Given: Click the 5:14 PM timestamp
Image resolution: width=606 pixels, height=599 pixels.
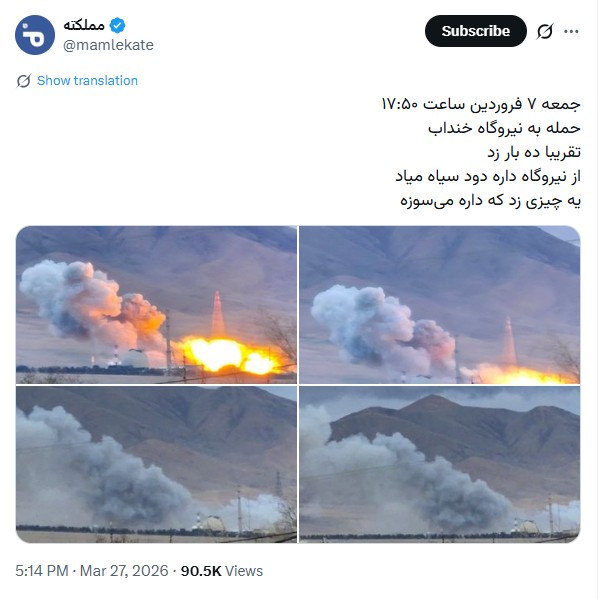Looking at the screenshot, I should 42,571.
